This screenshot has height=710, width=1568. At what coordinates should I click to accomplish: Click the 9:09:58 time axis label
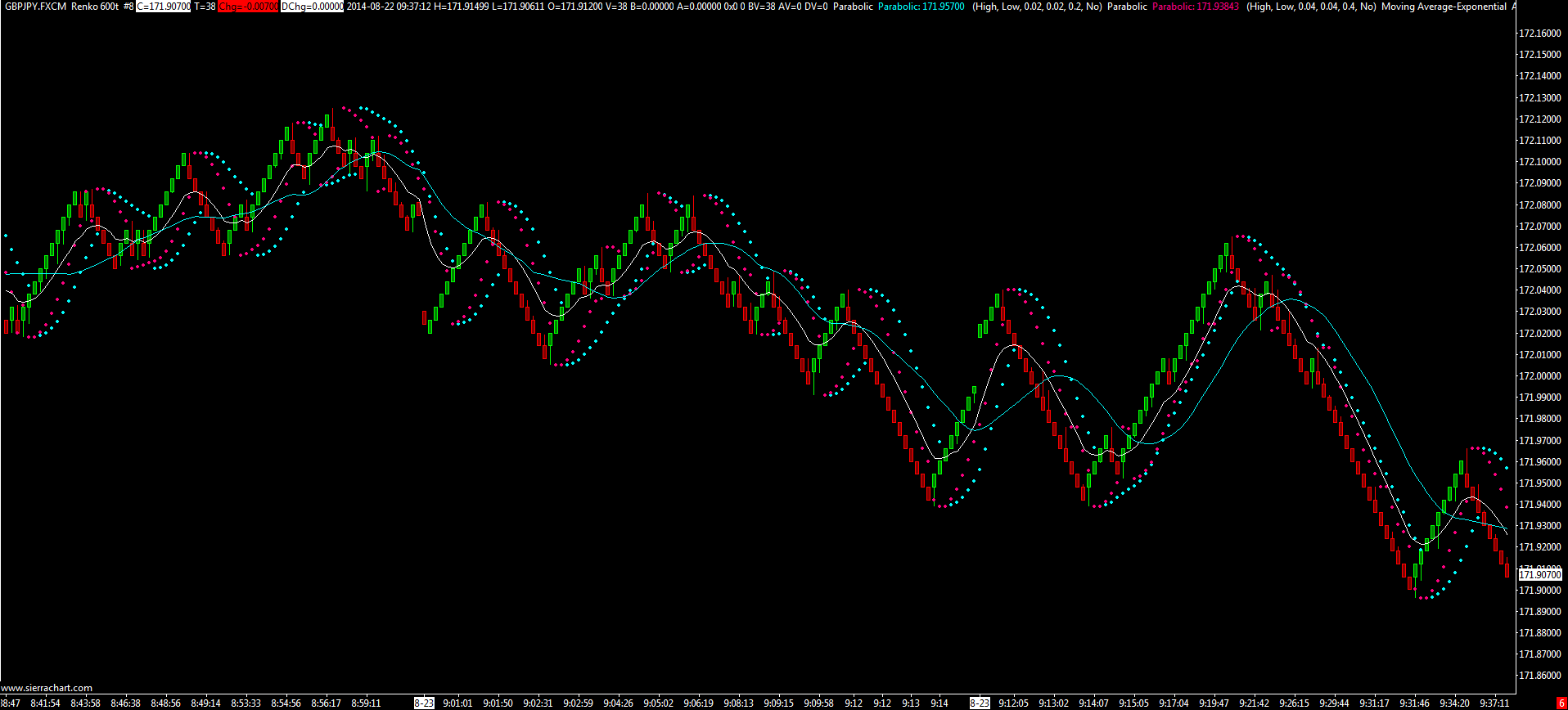[x=818, y=703]
